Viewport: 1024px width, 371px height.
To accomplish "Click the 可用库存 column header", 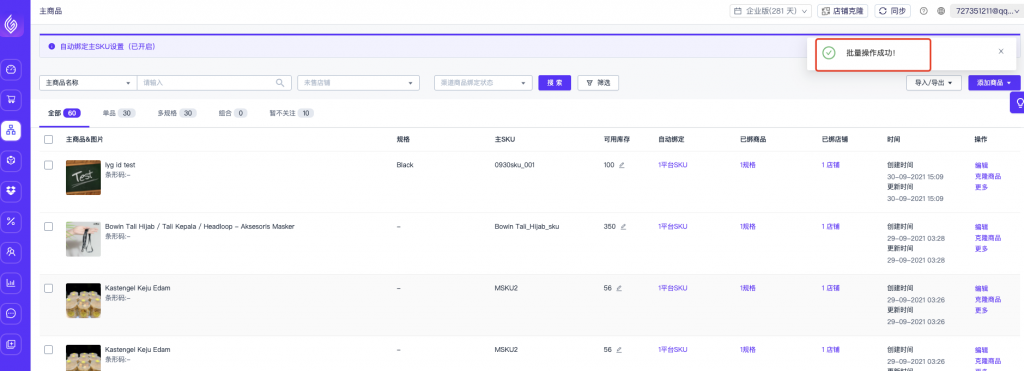I will (616, 139).
